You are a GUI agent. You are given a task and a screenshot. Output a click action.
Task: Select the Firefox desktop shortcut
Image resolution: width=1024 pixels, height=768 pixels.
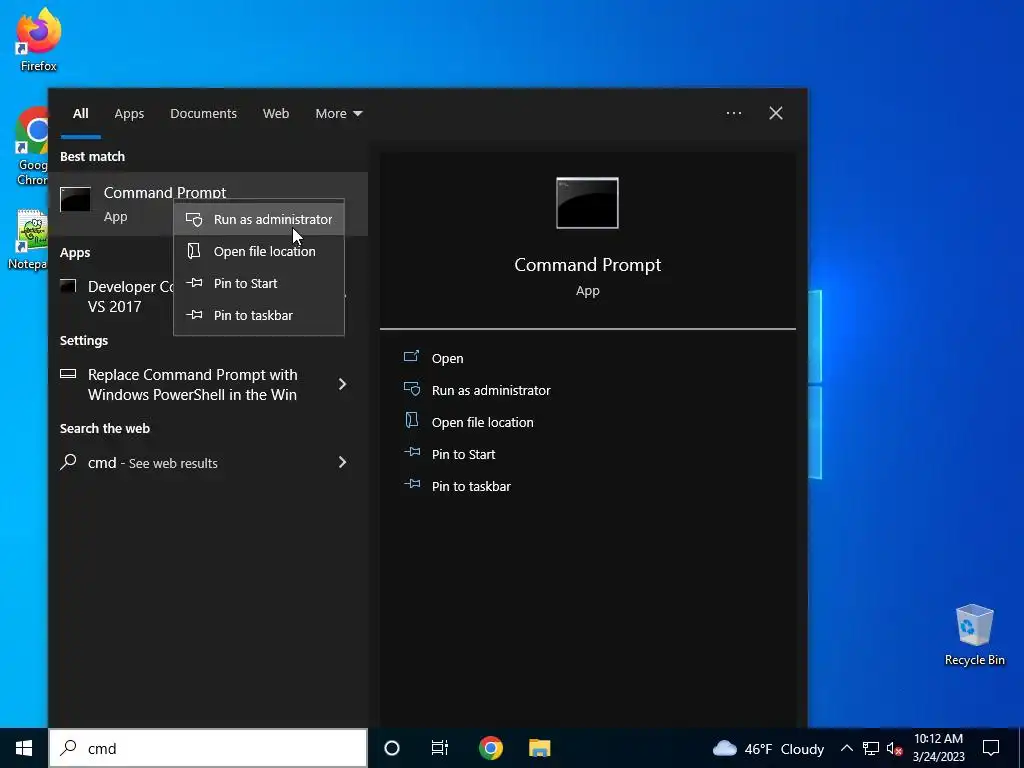[x=39, y=39]
